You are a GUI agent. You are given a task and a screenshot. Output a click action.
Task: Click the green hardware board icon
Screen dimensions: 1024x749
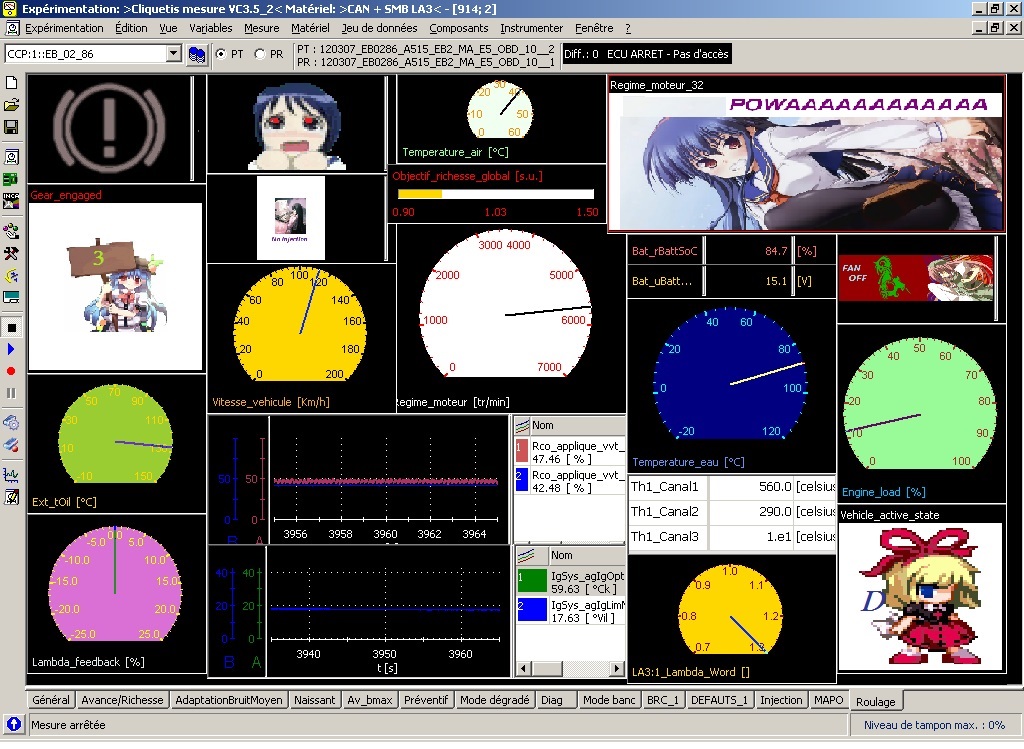(x=11, y=179)
